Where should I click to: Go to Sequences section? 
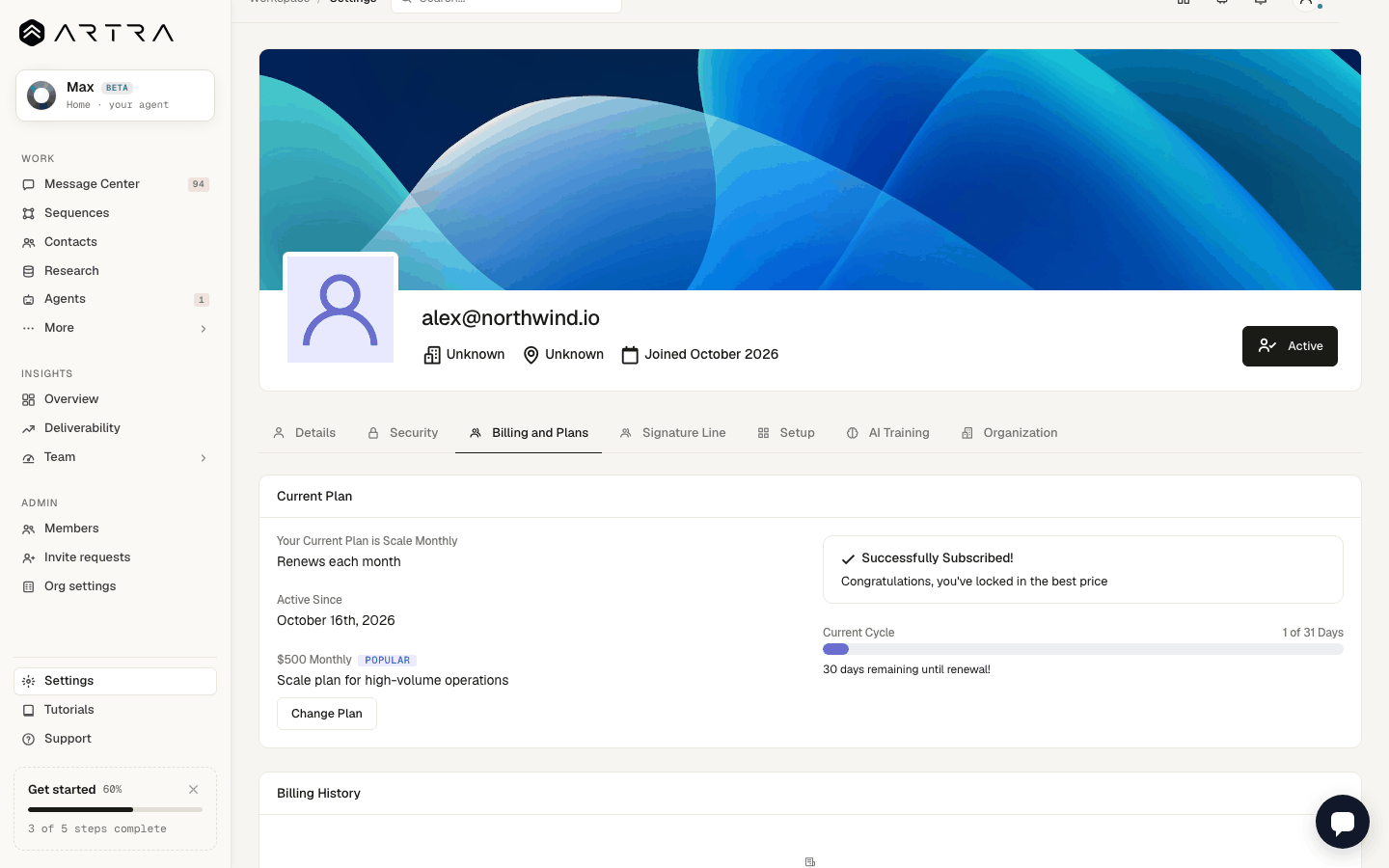115,213
